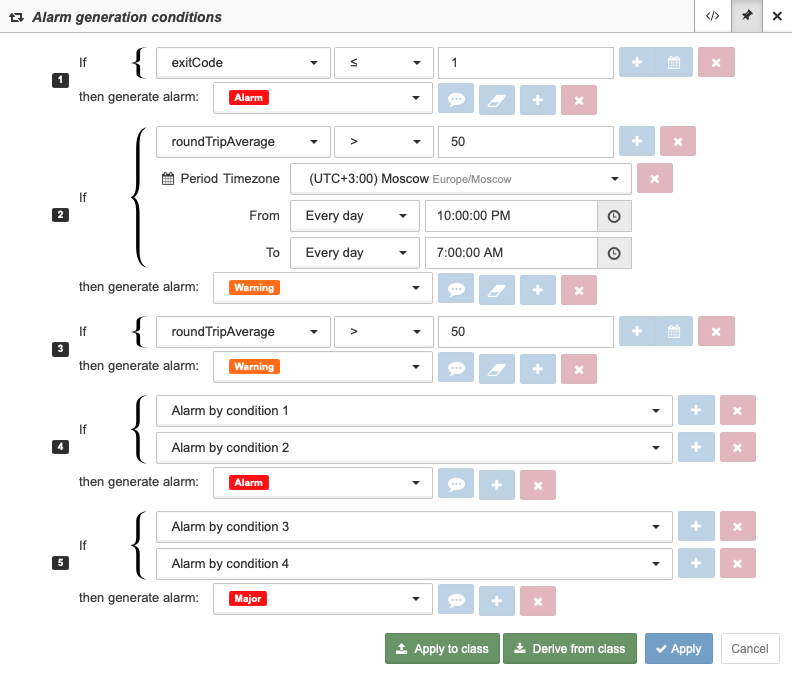Image resolution: width=792 pixels, height=675 pixels.
Task: Open comment bubble for condition 1 alarm
Action: [x=456, y=100]
